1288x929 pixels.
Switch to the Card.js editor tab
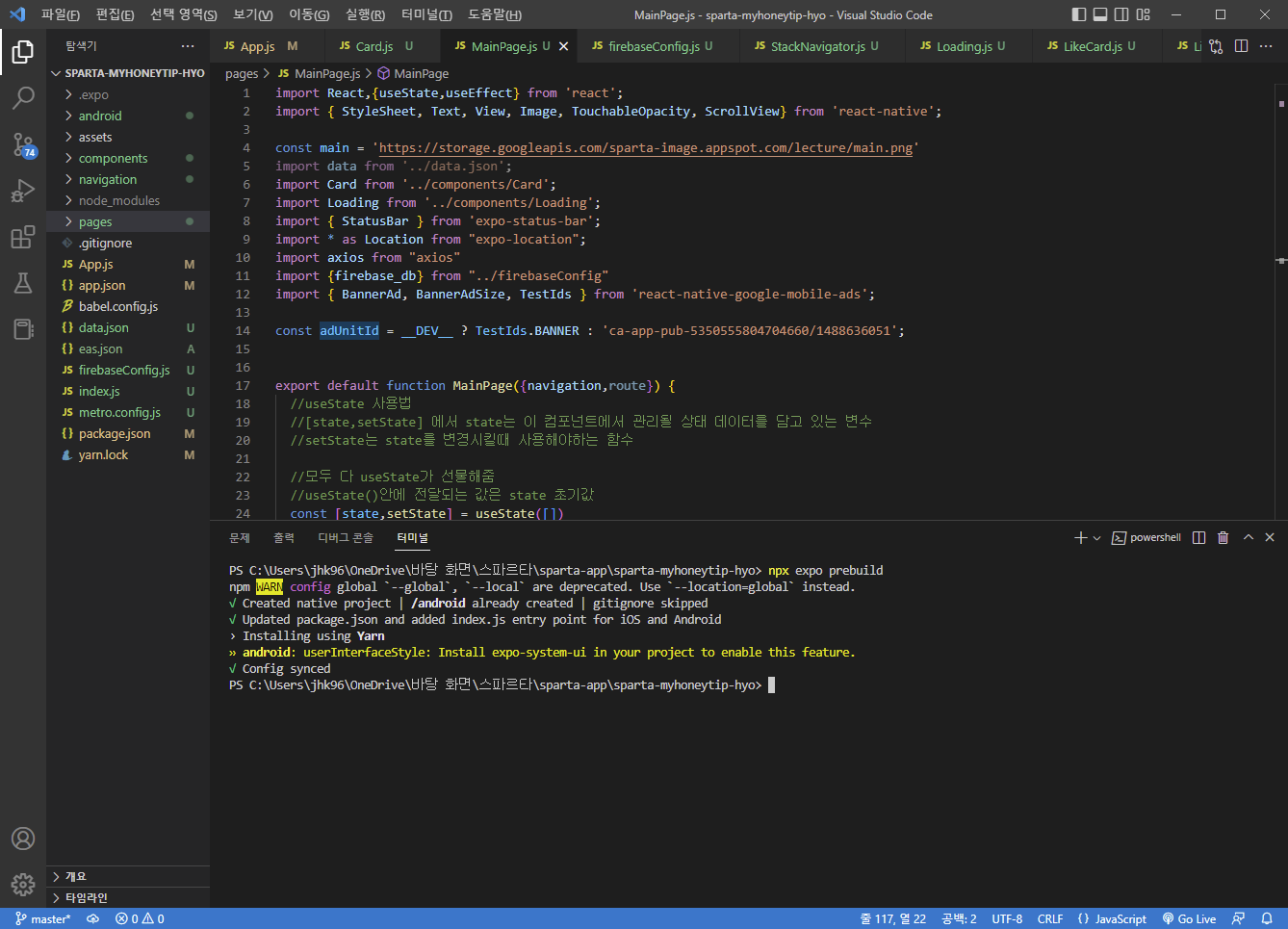[382, 46]
